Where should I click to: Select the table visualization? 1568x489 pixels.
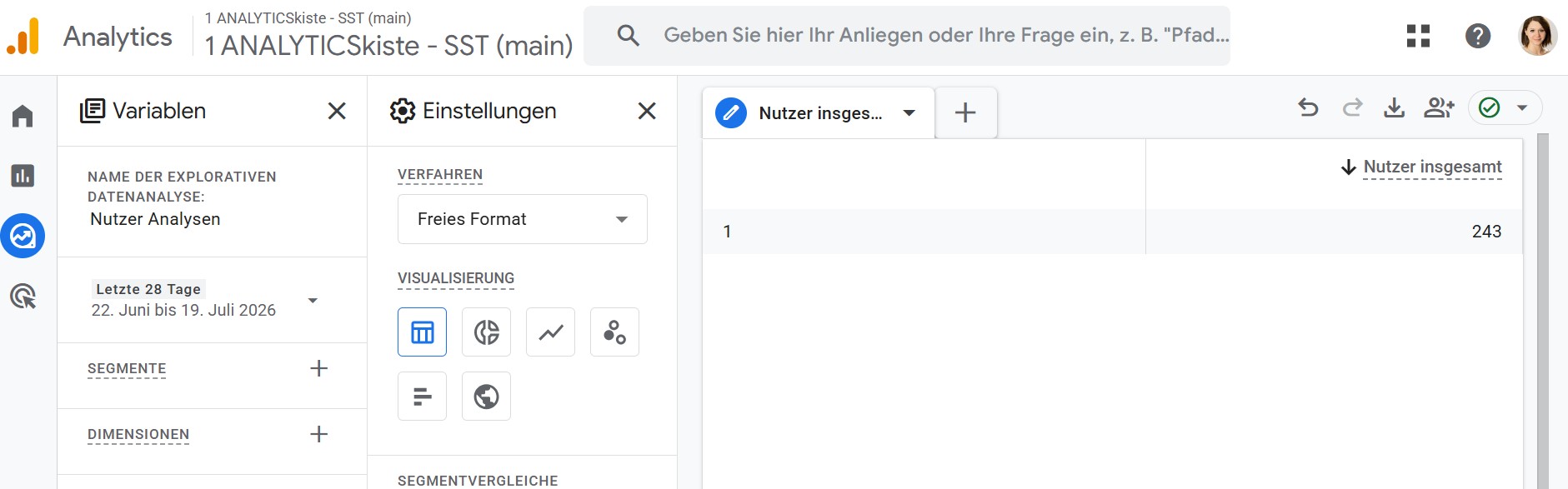423,332
